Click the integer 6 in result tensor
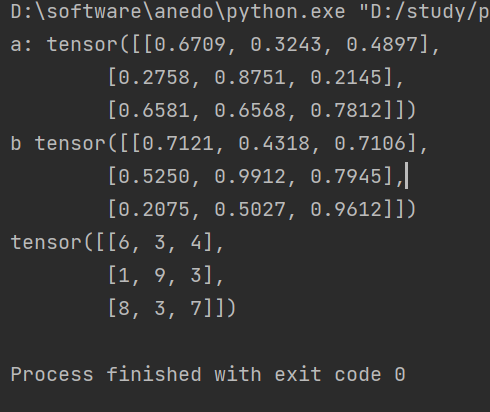This screenshot has width=490, height=412. 124,242
